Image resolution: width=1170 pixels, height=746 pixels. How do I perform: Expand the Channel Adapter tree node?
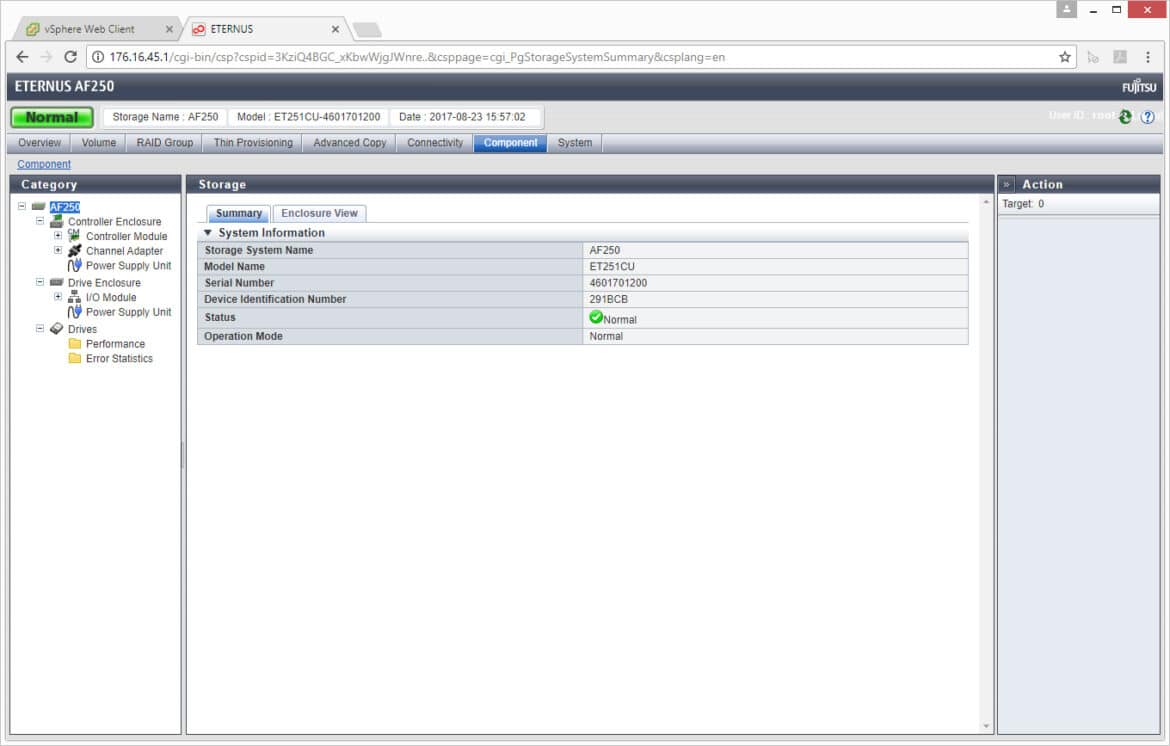point(57,250)
